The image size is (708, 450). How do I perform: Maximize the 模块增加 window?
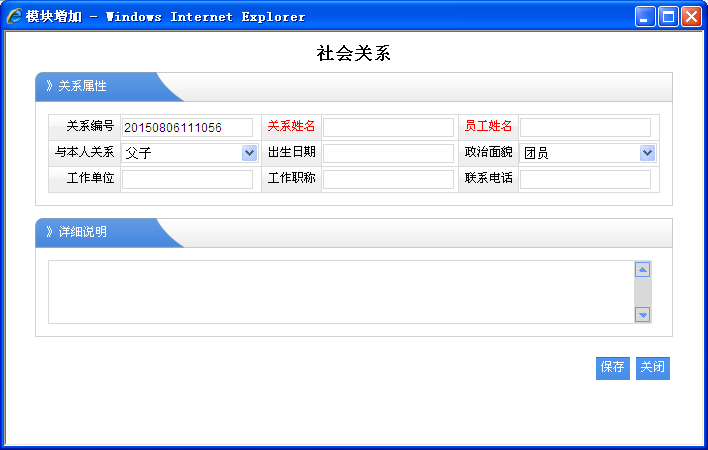coord(668,16)
